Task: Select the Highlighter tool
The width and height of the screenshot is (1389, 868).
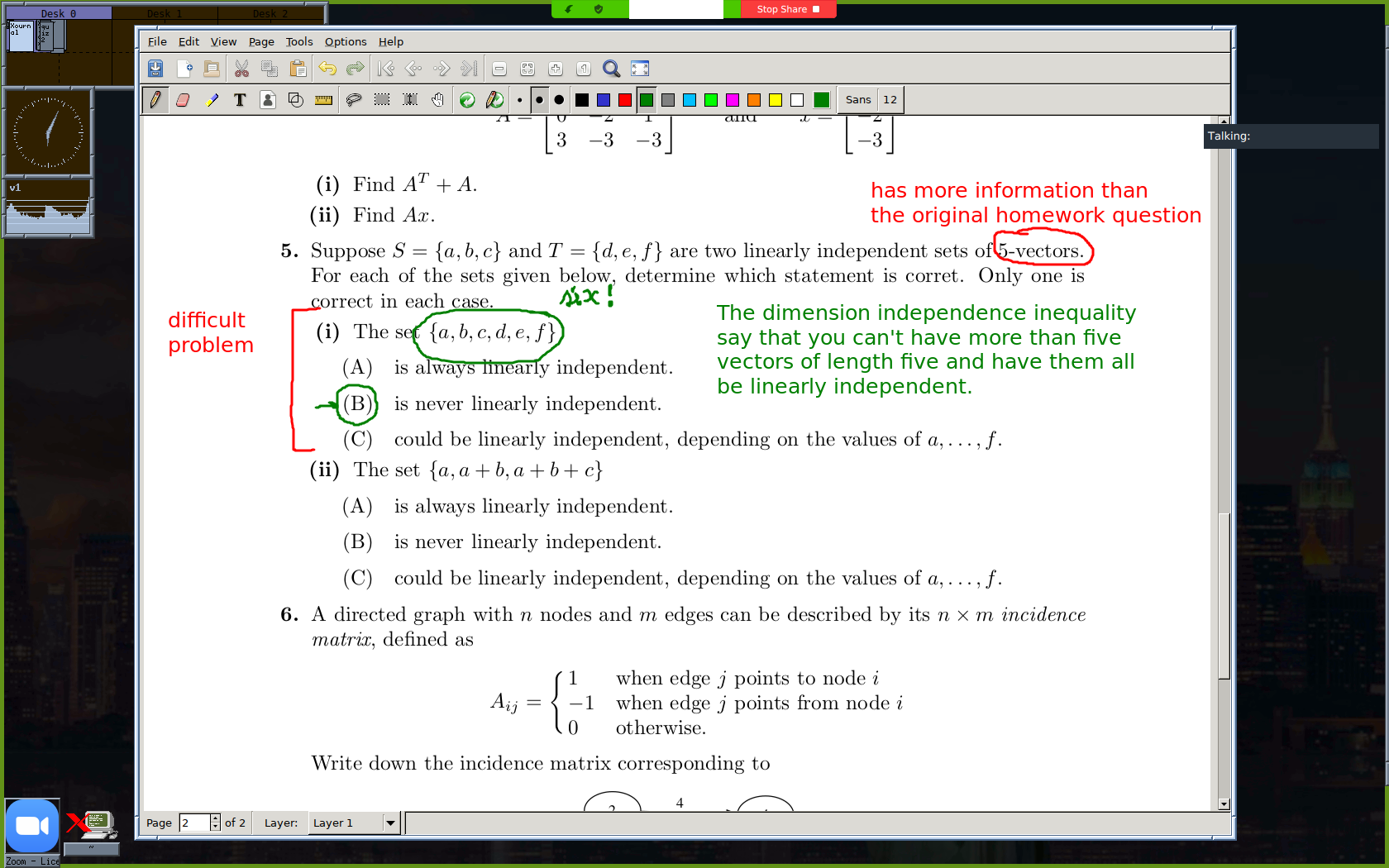Action: tap(212, 100)
